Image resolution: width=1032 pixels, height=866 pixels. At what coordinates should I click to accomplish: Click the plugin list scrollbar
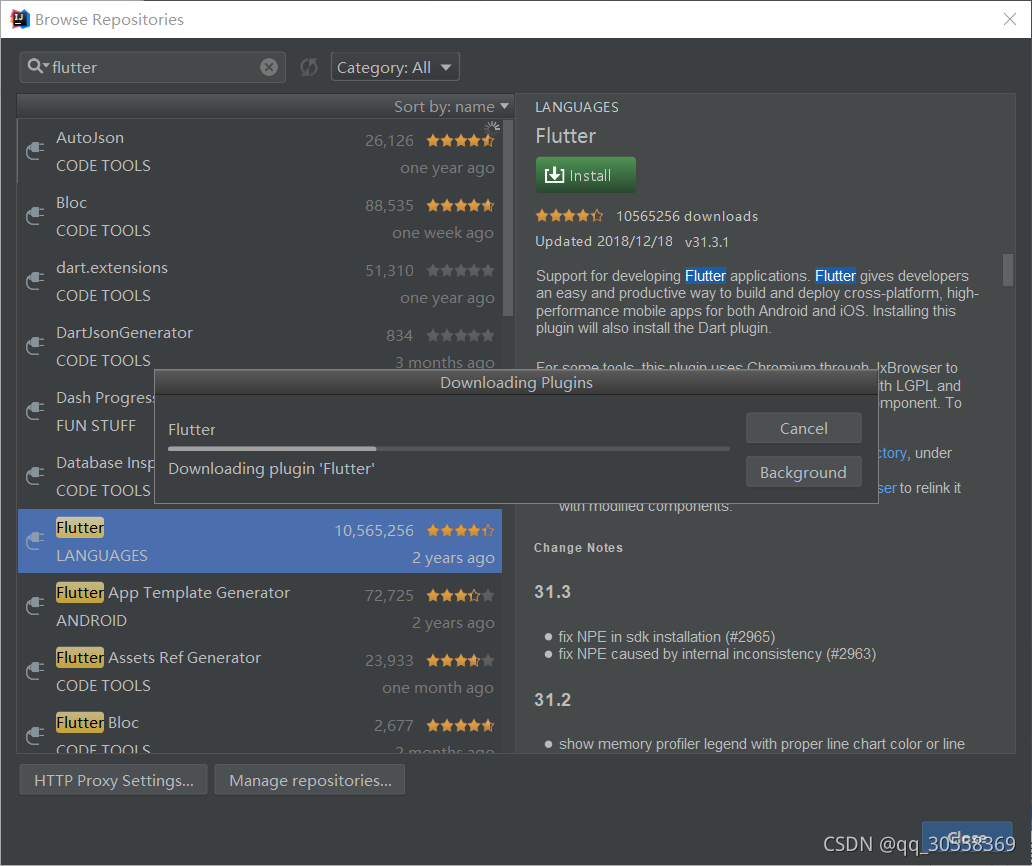coord(507,220)
